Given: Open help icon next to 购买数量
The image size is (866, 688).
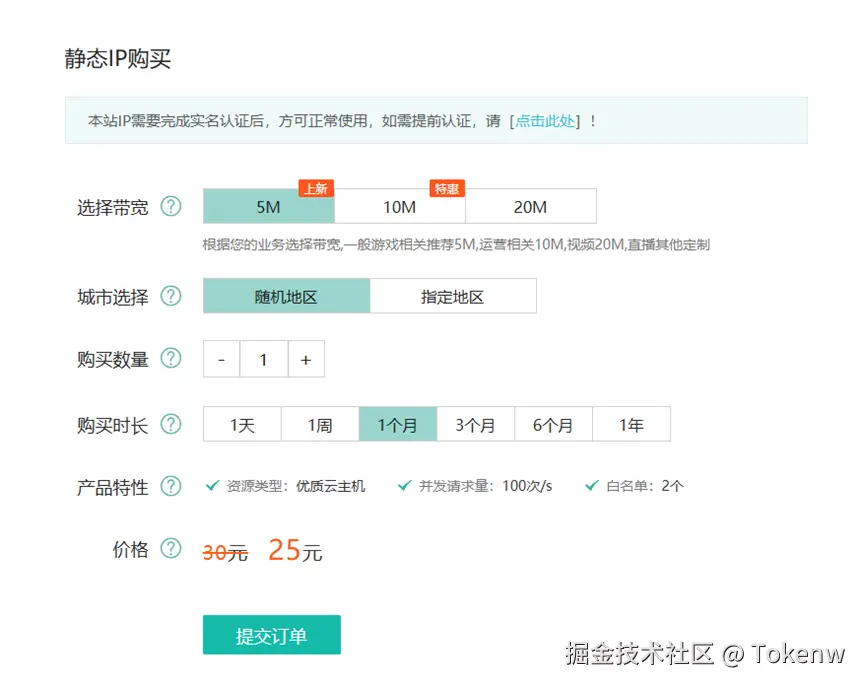Looking at the screenshot, I should click(x=171, y=358).
